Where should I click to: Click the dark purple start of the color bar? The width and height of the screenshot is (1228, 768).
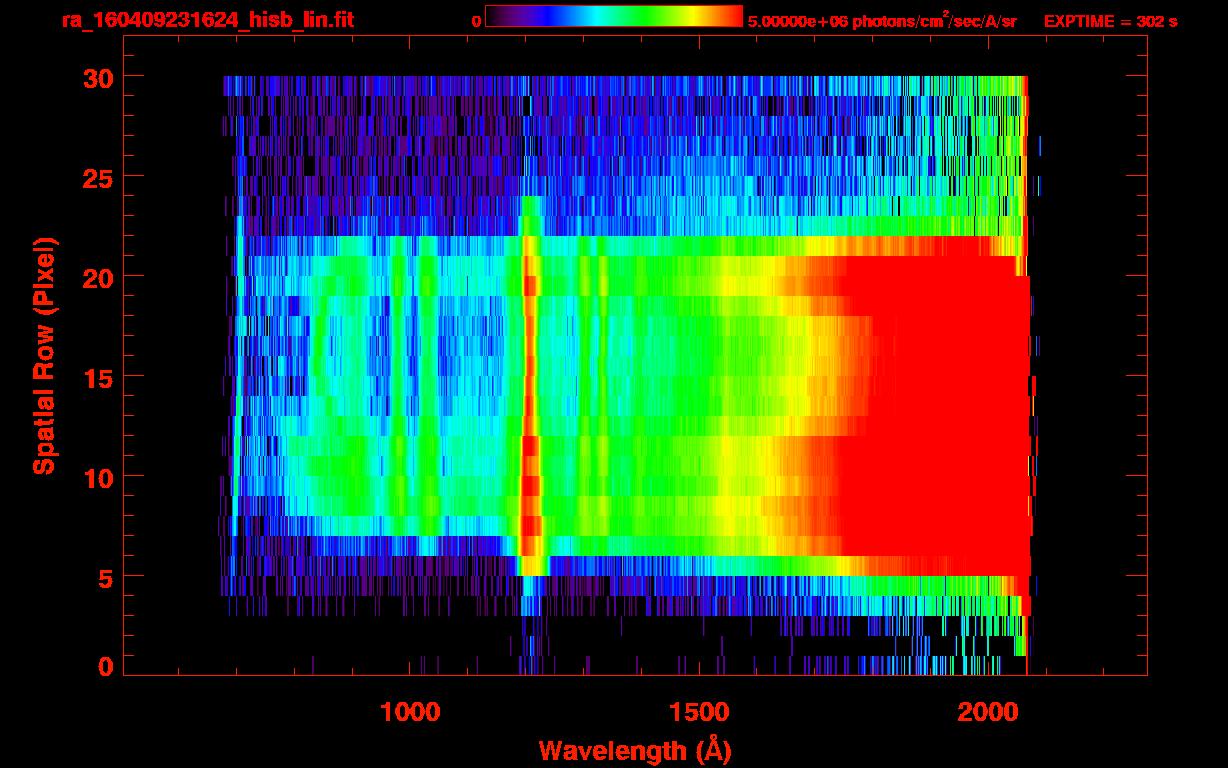pyautogui.click(x=497, y=17)
